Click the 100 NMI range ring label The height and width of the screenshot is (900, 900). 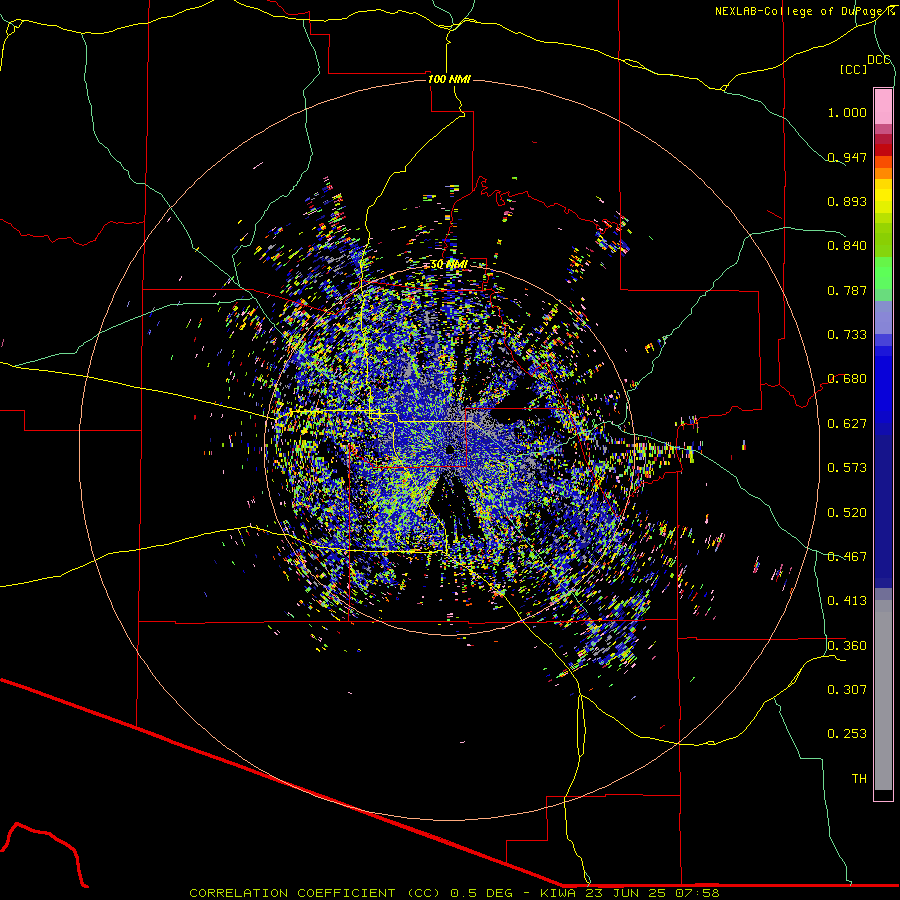point(449,79)
